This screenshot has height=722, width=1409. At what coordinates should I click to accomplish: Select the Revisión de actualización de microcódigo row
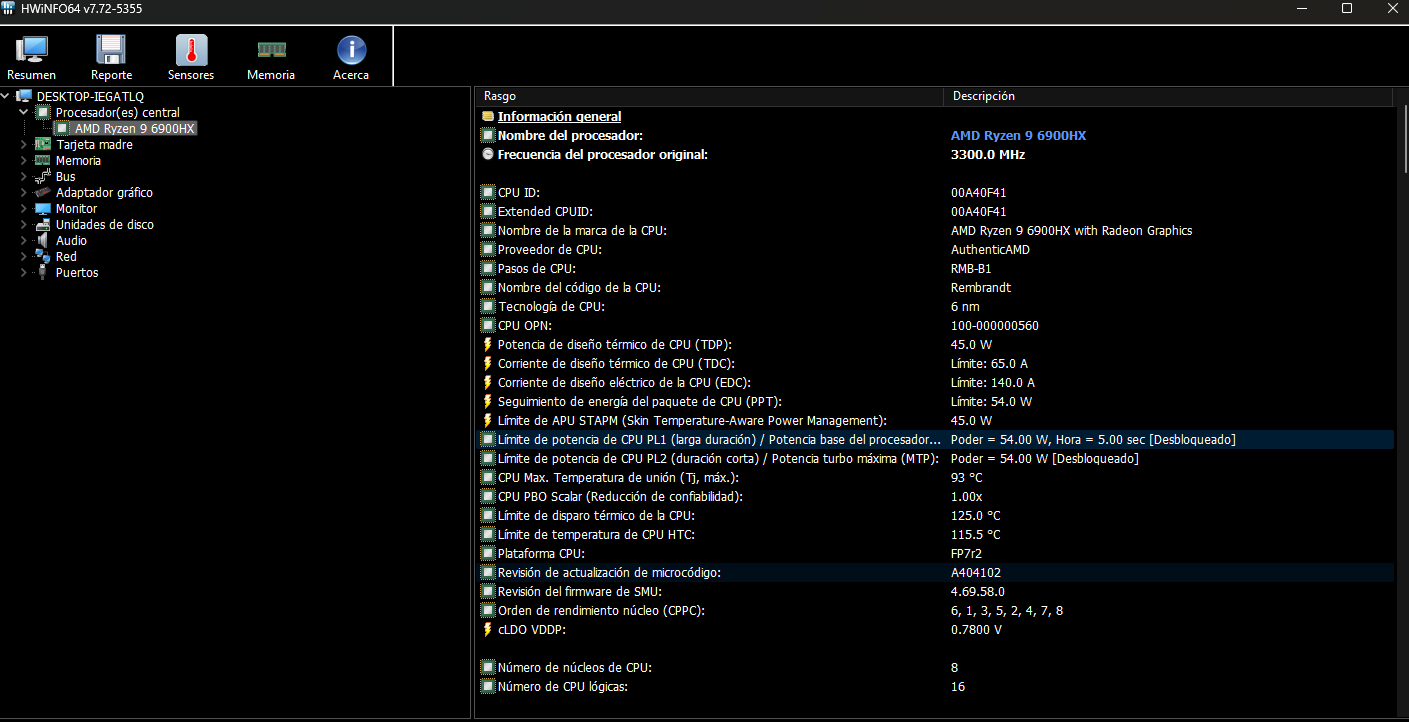(x=936, y=572)
